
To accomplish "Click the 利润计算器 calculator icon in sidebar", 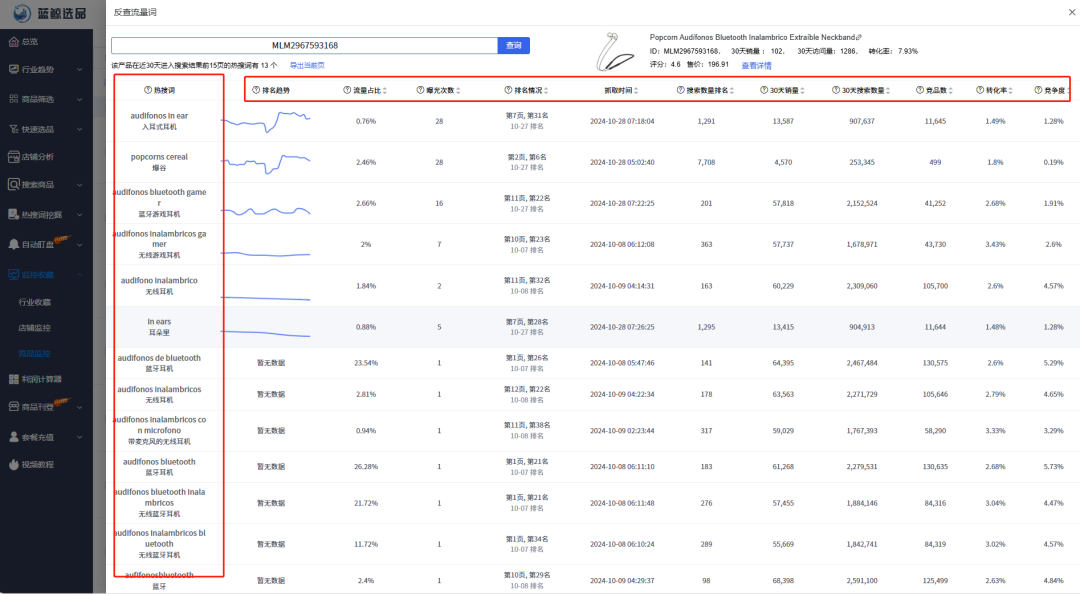I will pyautogui.click(x=14, y=379).
